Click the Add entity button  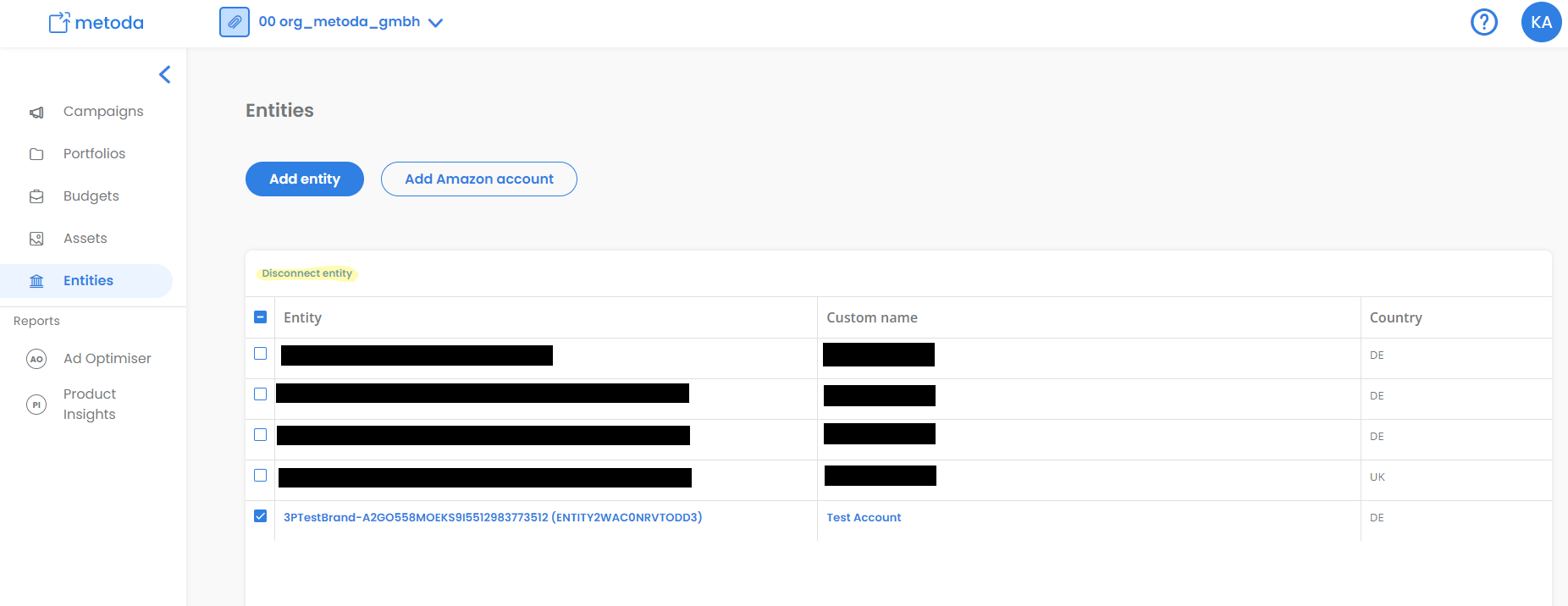[x=305, y=179]
